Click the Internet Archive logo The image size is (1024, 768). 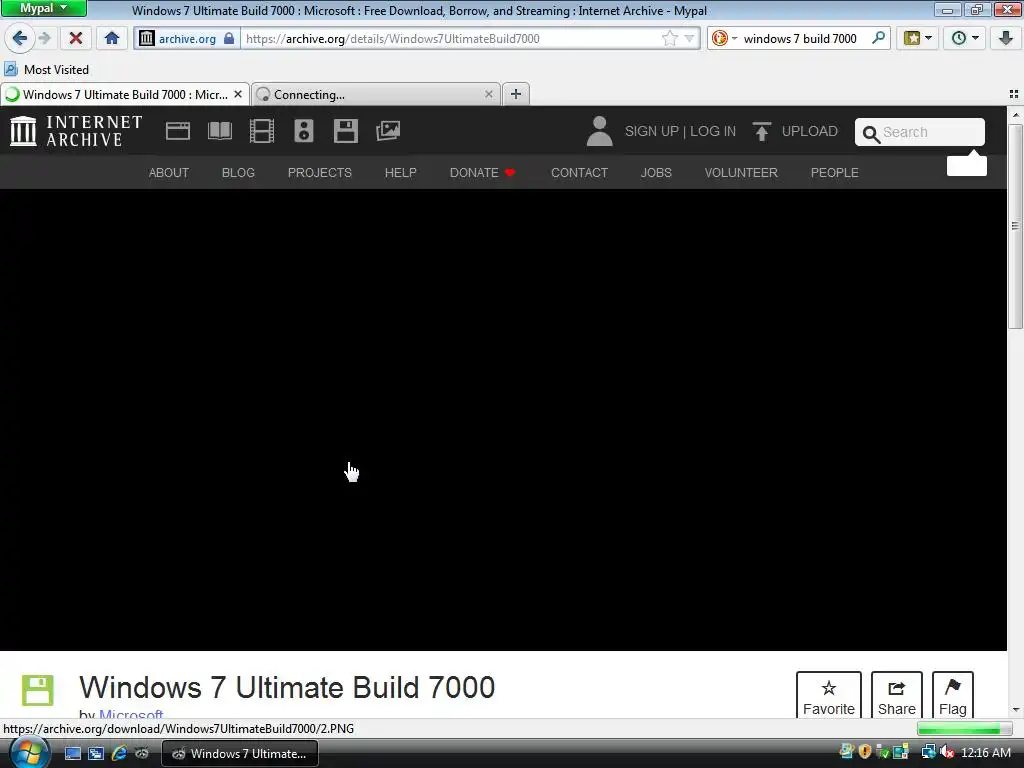coord(76,131)
